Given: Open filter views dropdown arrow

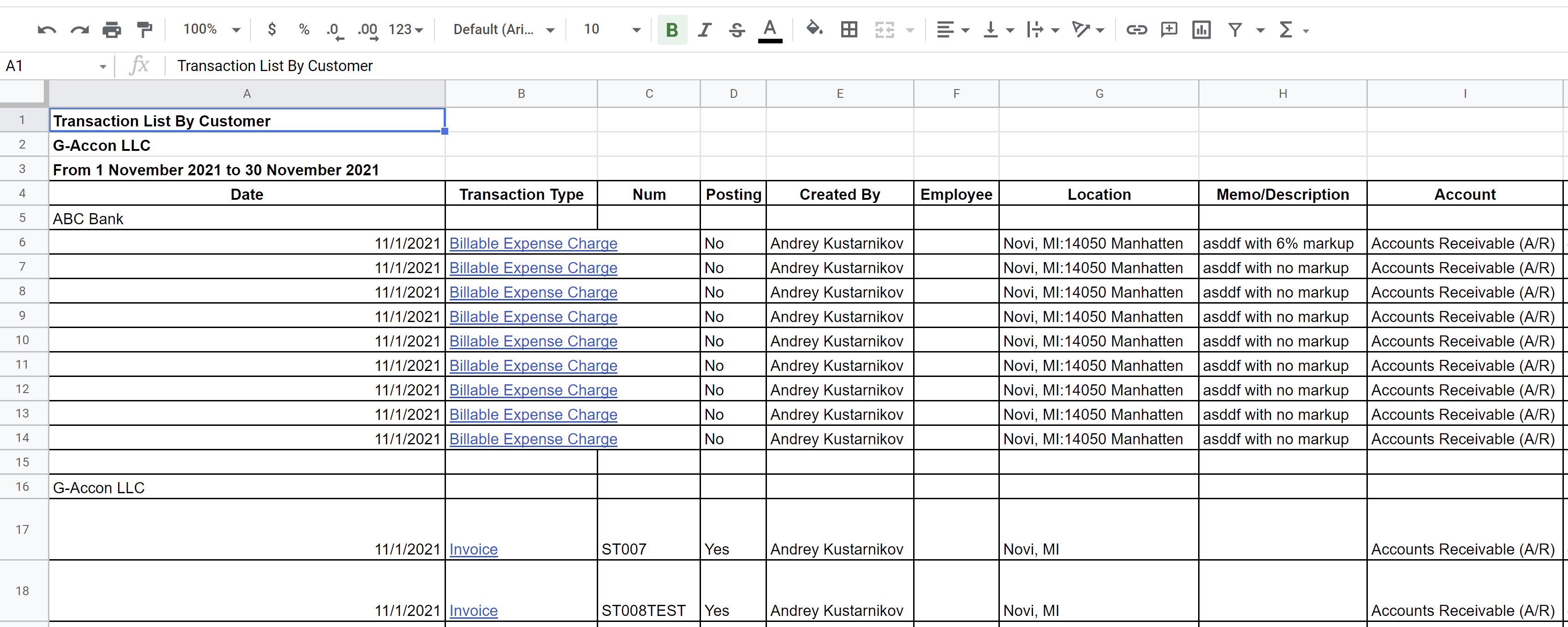Looking at the screenshot, I should [x=1260, y=30].
